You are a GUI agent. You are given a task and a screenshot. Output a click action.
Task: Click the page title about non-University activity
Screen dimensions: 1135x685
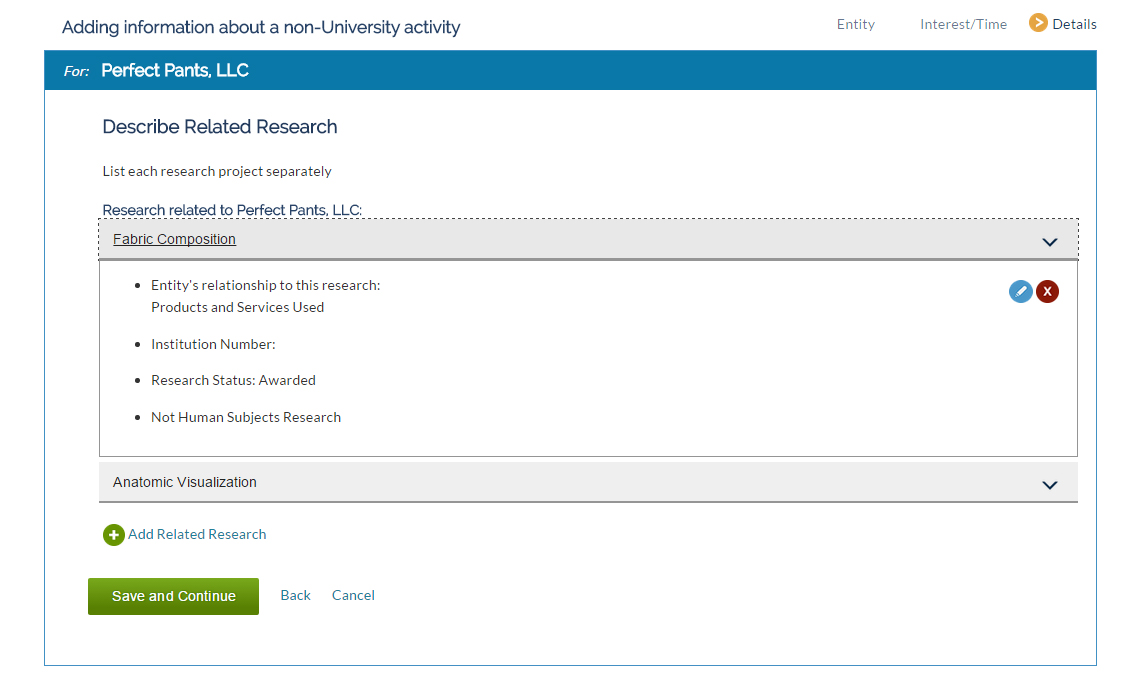261,28
